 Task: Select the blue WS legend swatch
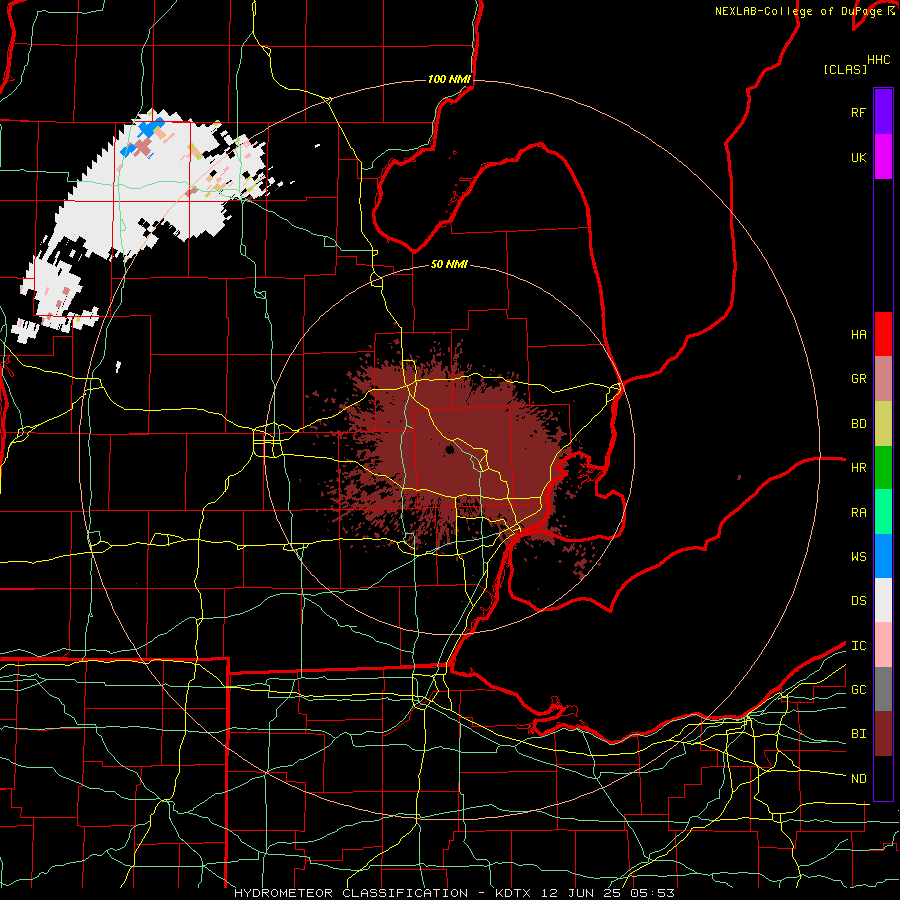[883, 556]
